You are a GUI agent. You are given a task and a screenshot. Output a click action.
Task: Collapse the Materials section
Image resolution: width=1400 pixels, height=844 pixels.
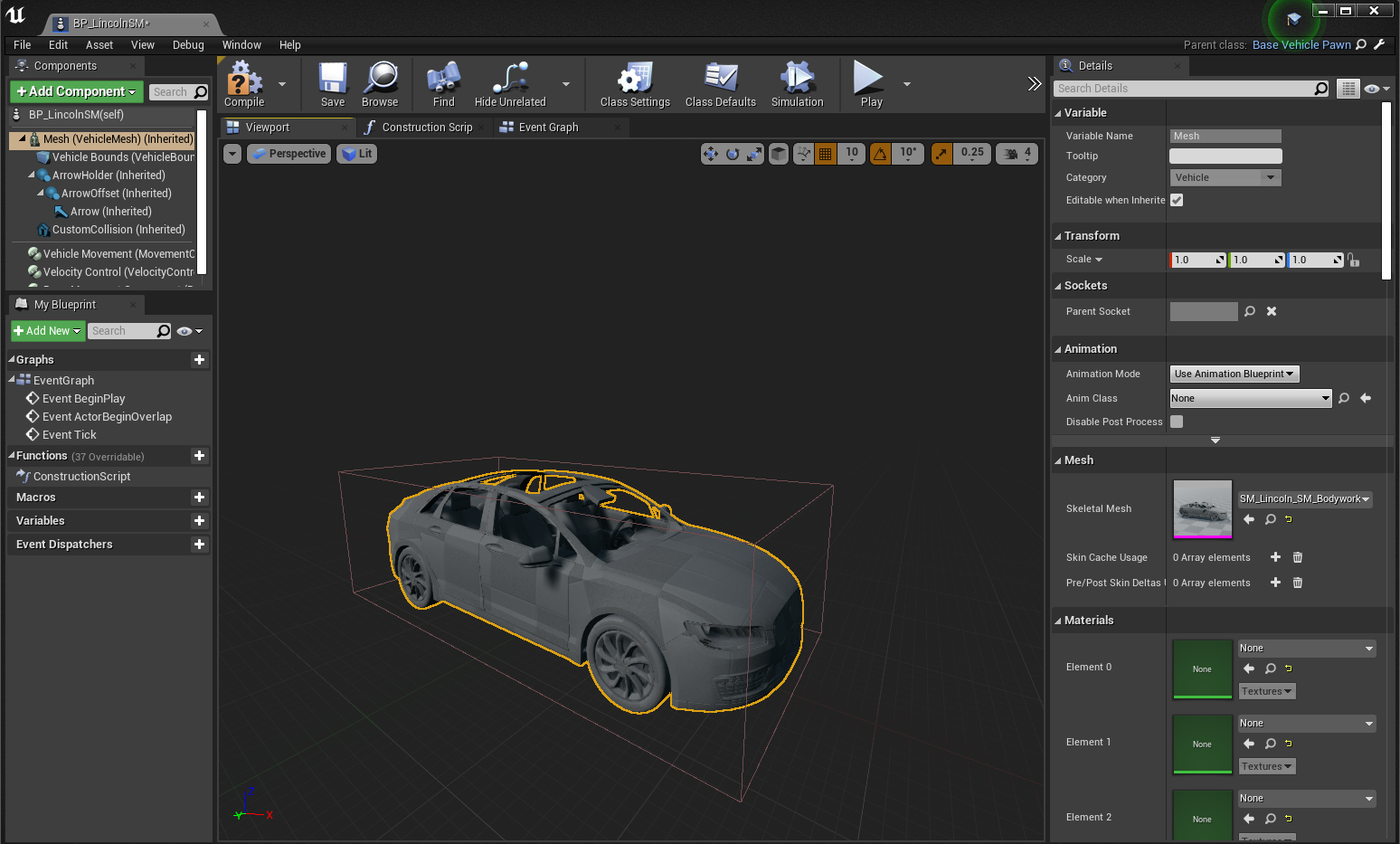(x=1056, y=620)
